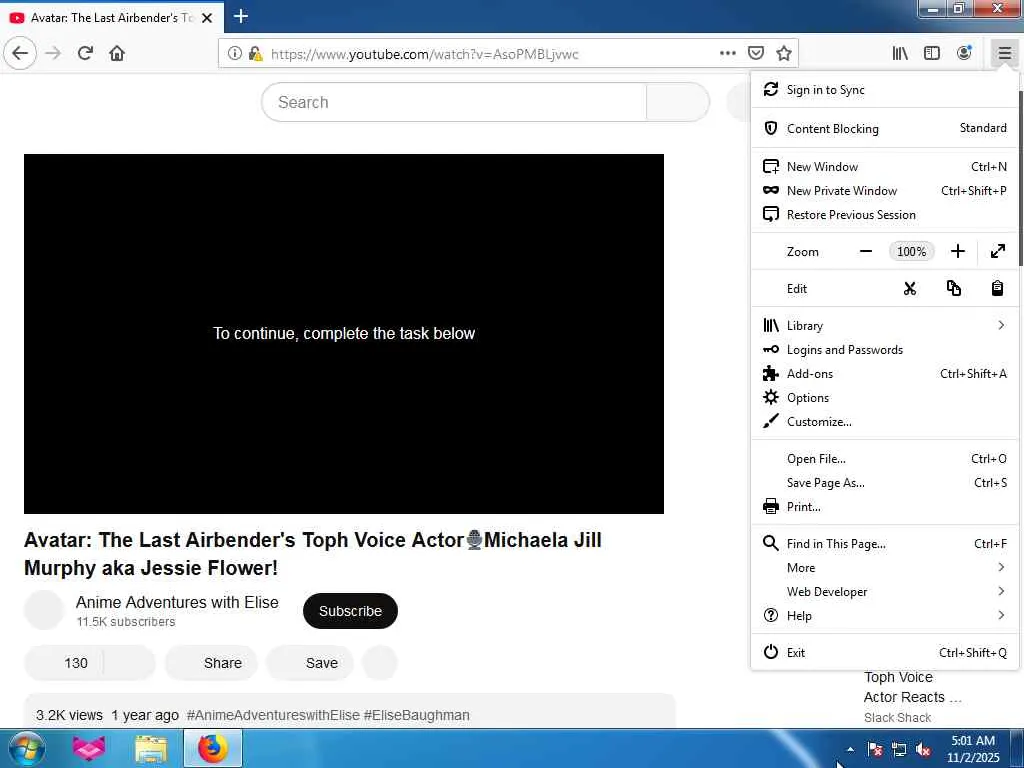
Task: Close the Avatar YouTube tab
Action: point(207,18)
